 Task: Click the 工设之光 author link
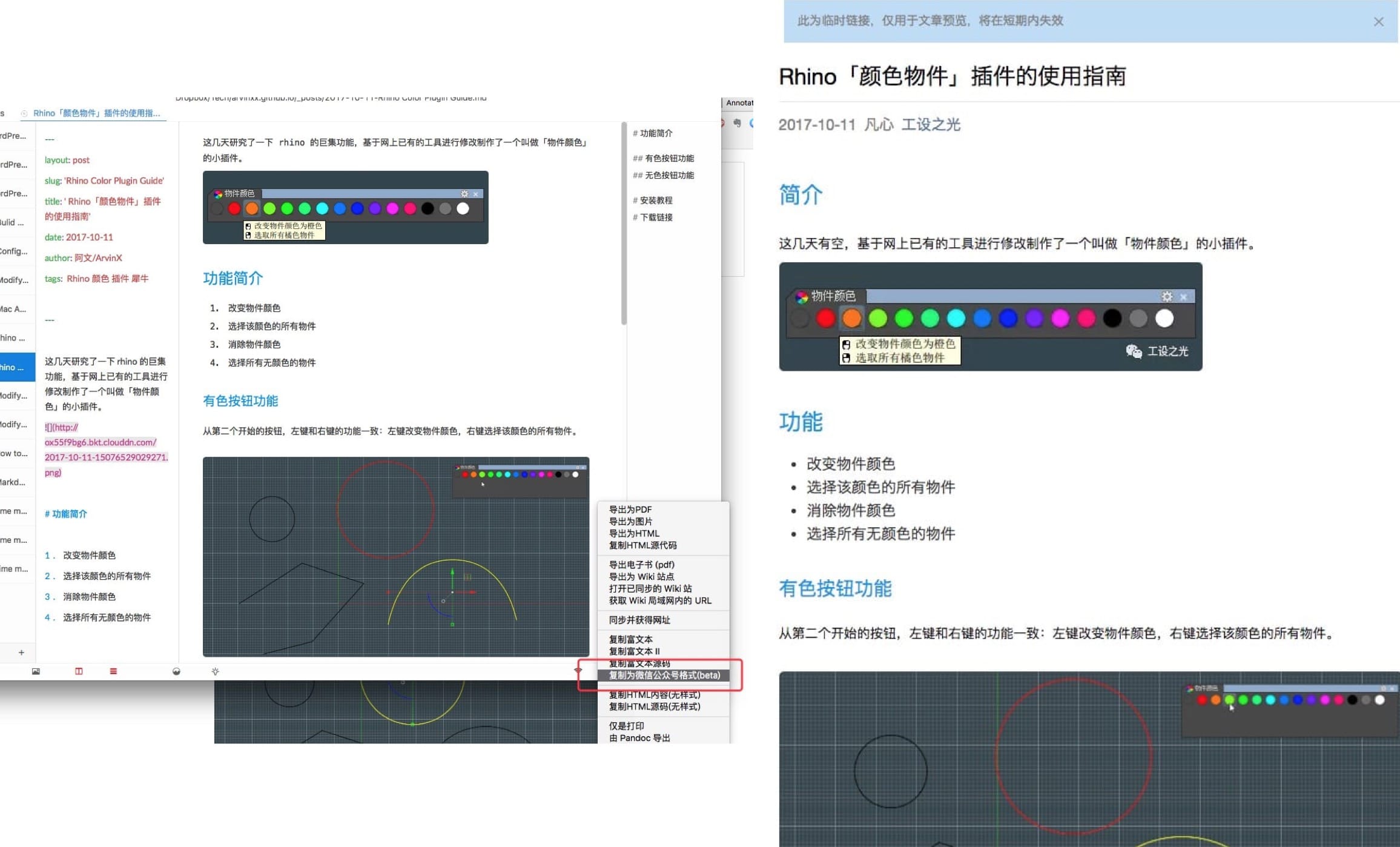(930, 125)
